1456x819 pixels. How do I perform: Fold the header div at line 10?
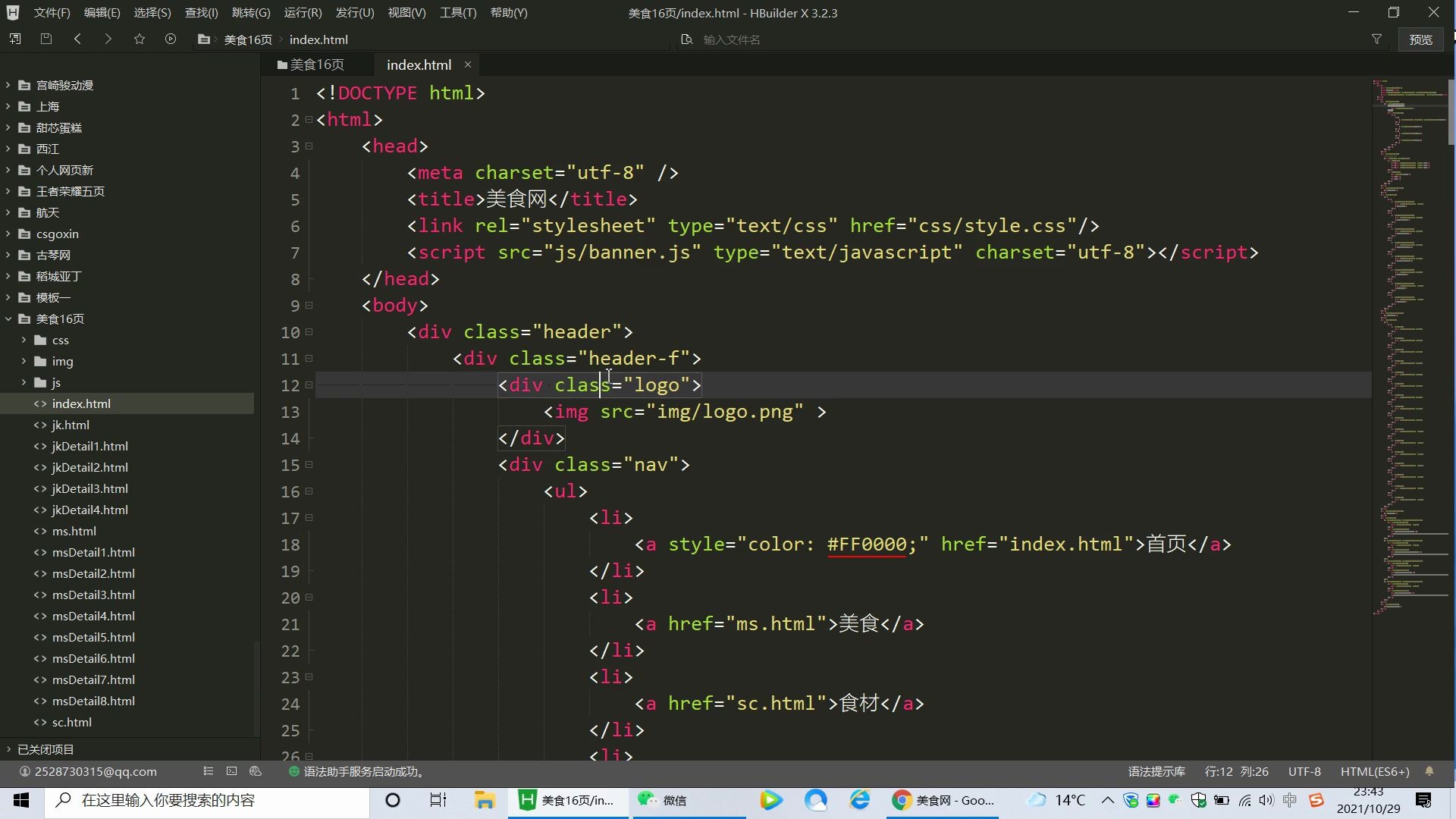point(309,331)
